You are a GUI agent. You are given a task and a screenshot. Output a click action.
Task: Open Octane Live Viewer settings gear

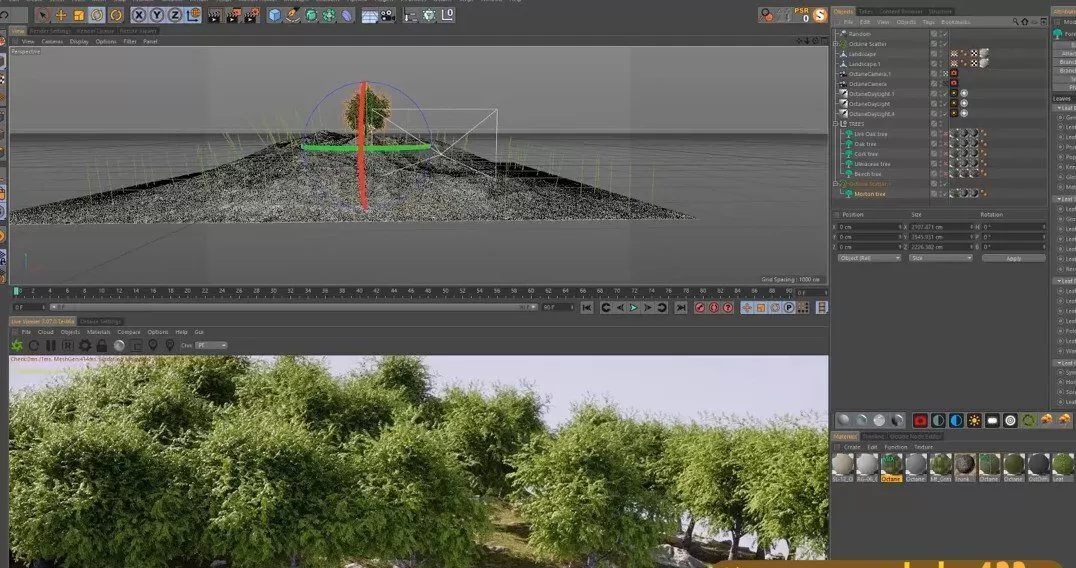click(x=85, y=345)
